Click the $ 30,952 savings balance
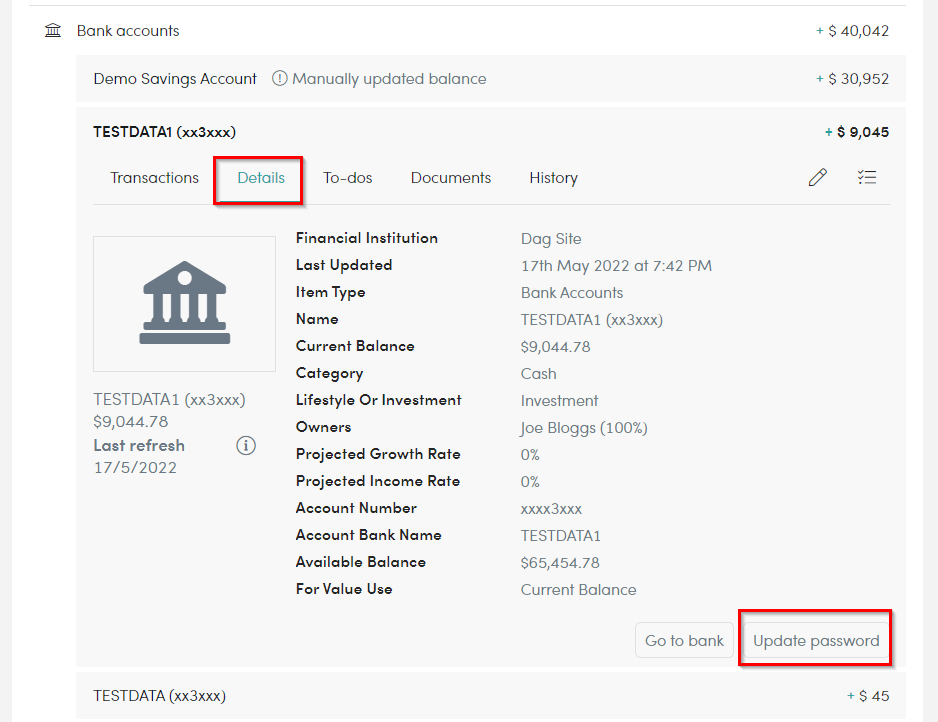This screenshot has height=722, width=938. pos(852,78)
